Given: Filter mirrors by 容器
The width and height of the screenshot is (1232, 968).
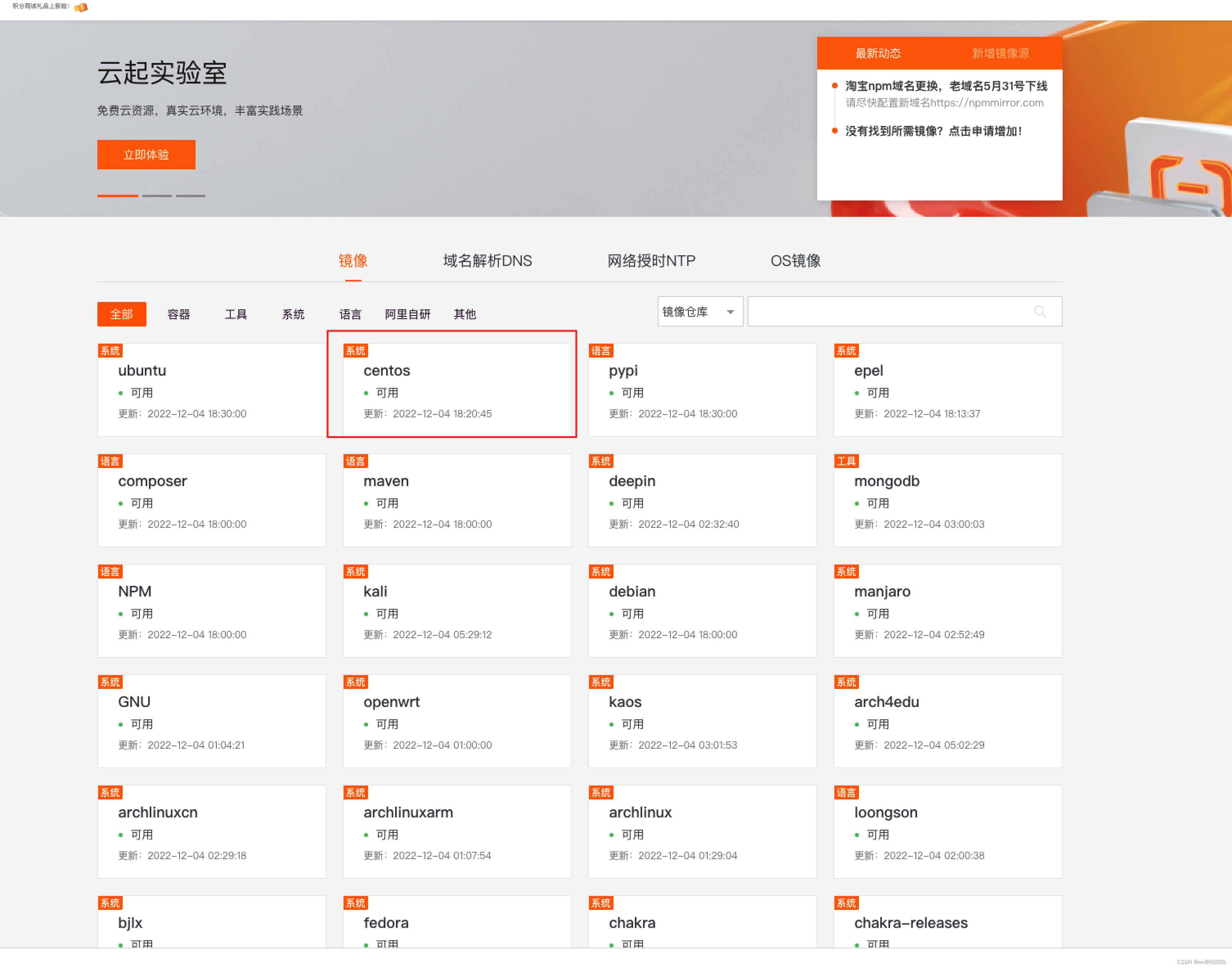Looking at the screenshot, I should (x=178, y=314).
